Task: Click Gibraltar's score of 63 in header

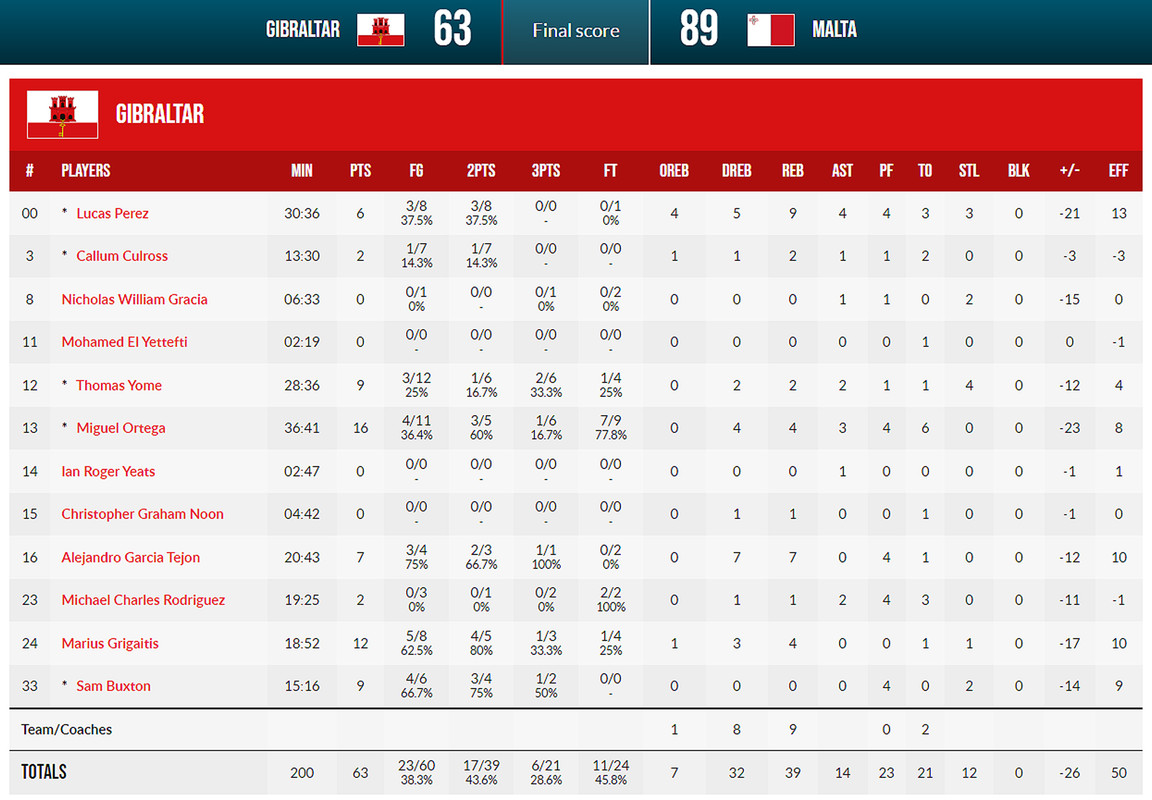Action: pyautogui.click(x=453, y=29)
